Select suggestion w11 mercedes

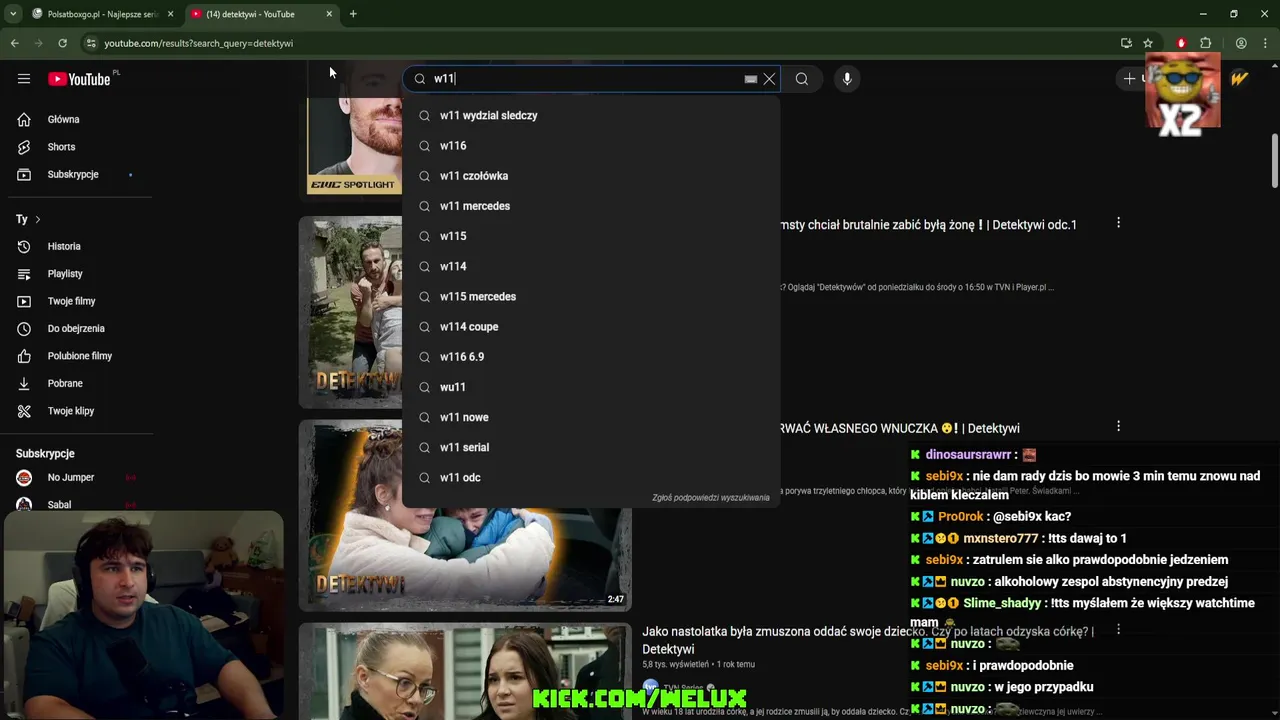click(x=591, y=206)
